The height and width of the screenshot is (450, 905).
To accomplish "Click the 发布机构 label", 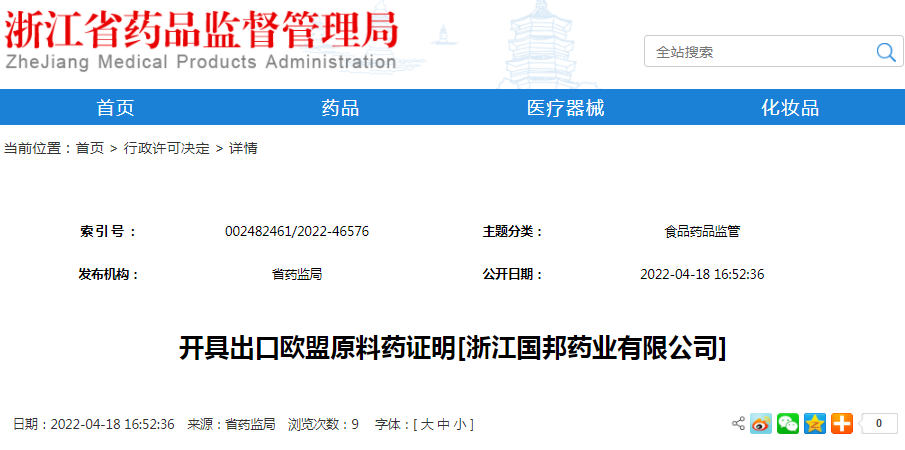I will click(109, 274).
